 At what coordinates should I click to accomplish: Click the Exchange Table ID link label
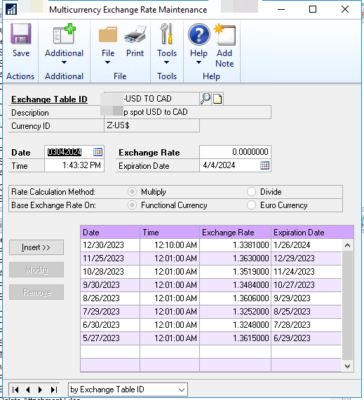49,99
